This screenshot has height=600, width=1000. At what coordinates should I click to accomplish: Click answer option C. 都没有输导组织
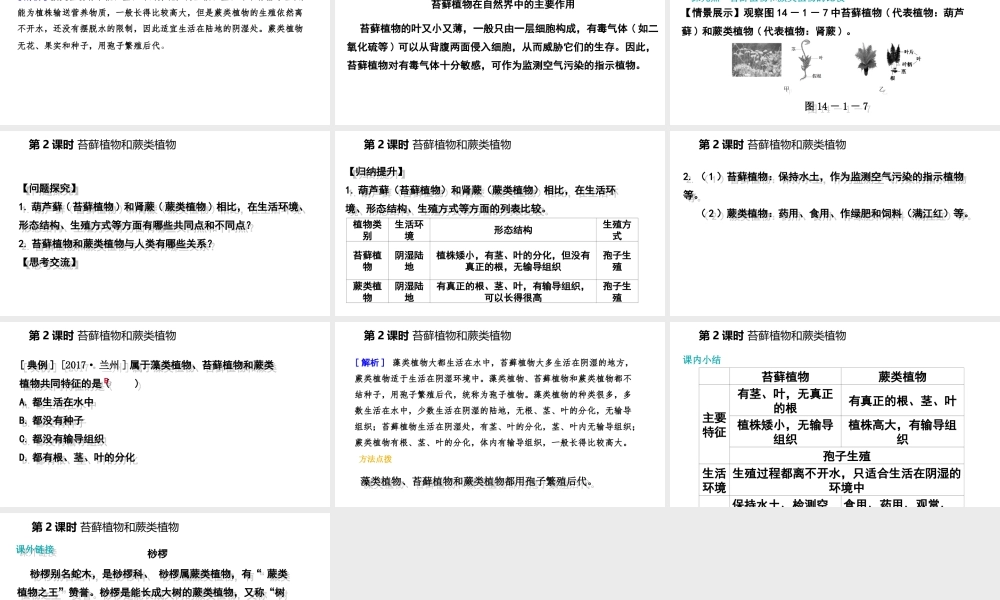[x=61, y=439]
